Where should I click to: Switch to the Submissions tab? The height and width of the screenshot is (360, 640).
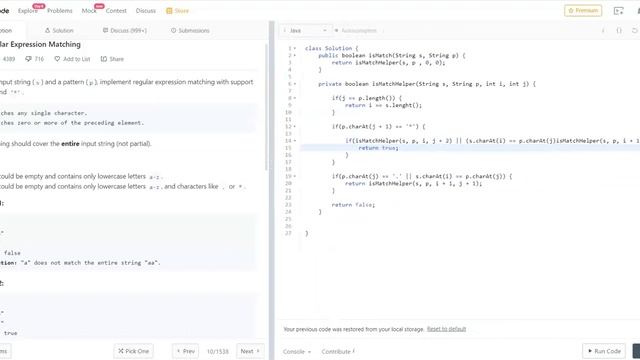190,31
